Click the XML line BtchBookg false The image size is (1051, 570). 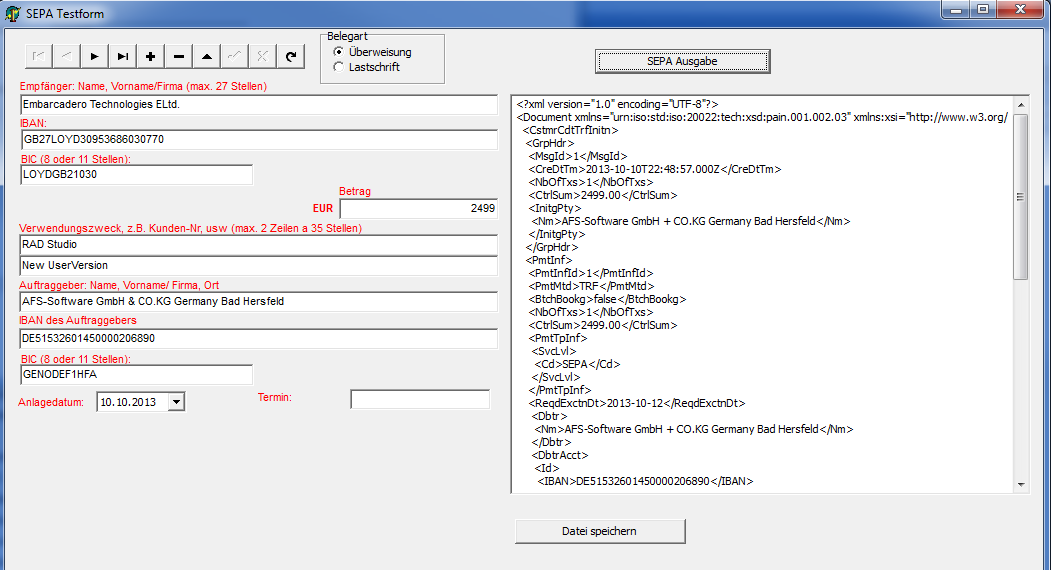coord(607,299)
